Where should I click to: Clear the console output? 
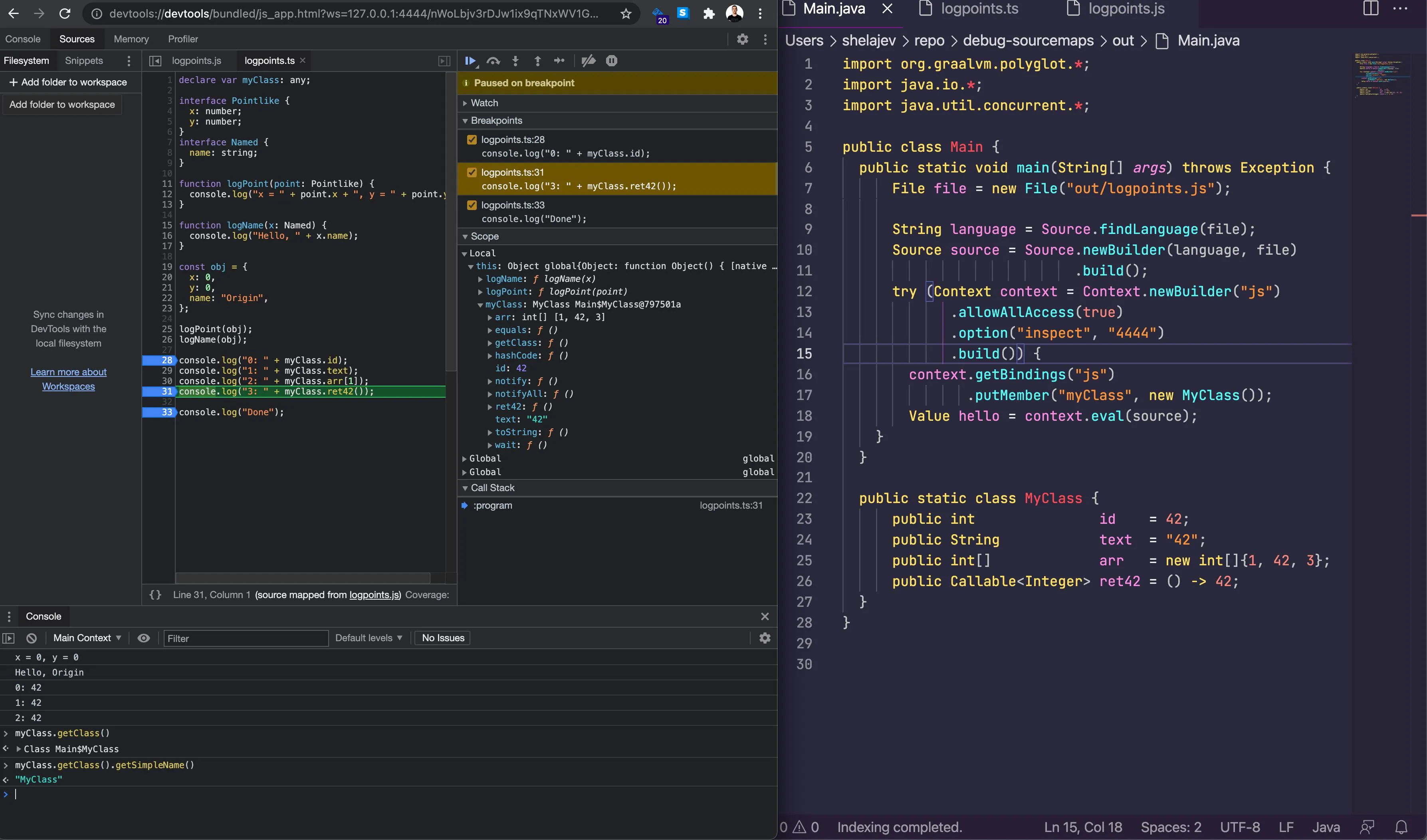click(x=32, y=638)
